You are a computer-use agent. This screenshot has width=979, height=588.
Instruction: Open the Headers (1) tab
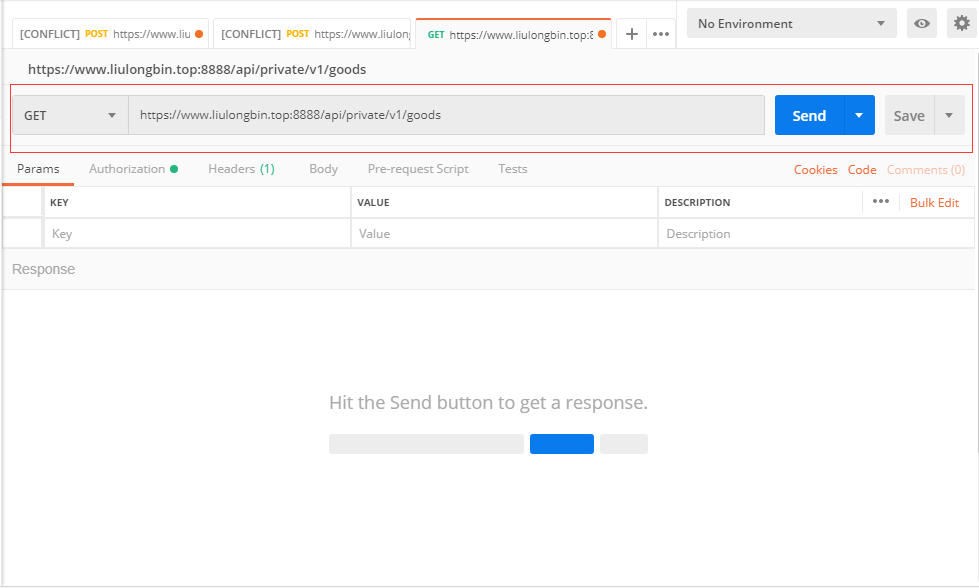pos(241,169)
